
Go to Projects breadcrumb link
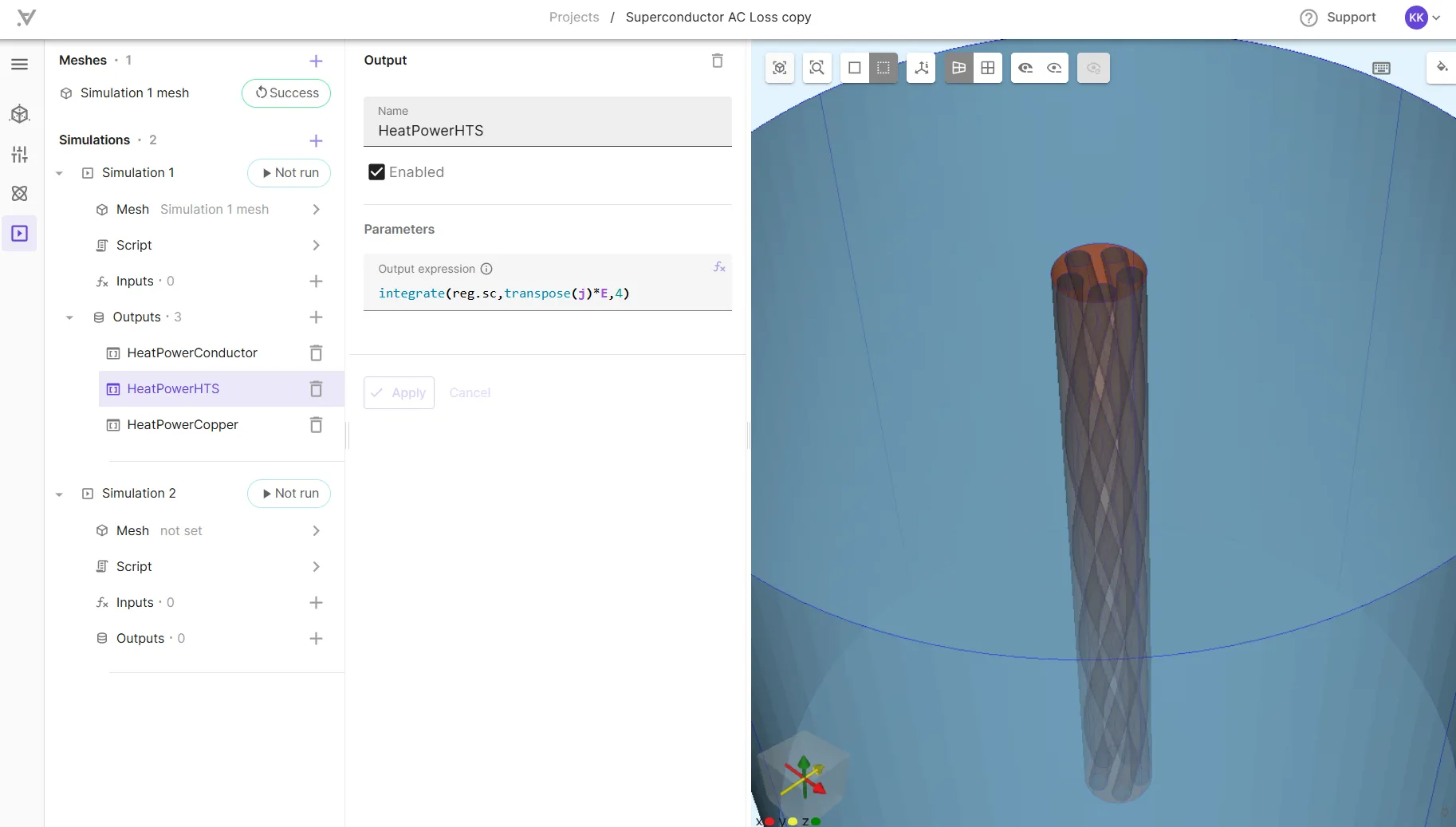pos(574,17)
